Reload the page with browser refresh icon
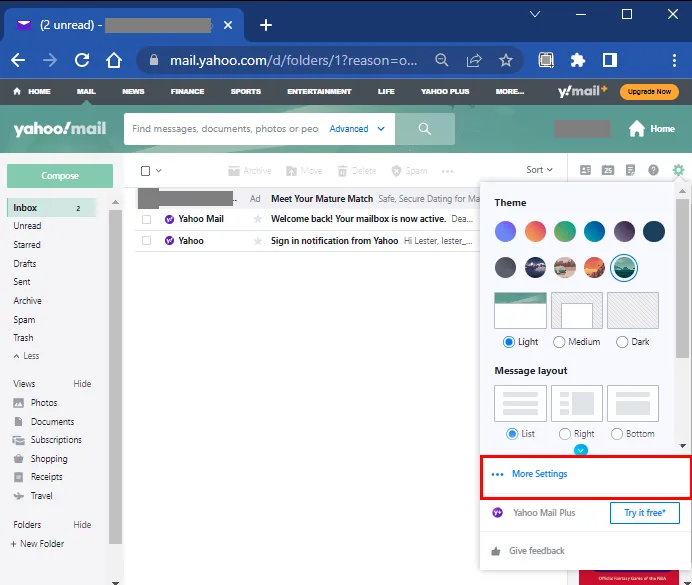 coord(82,60)
